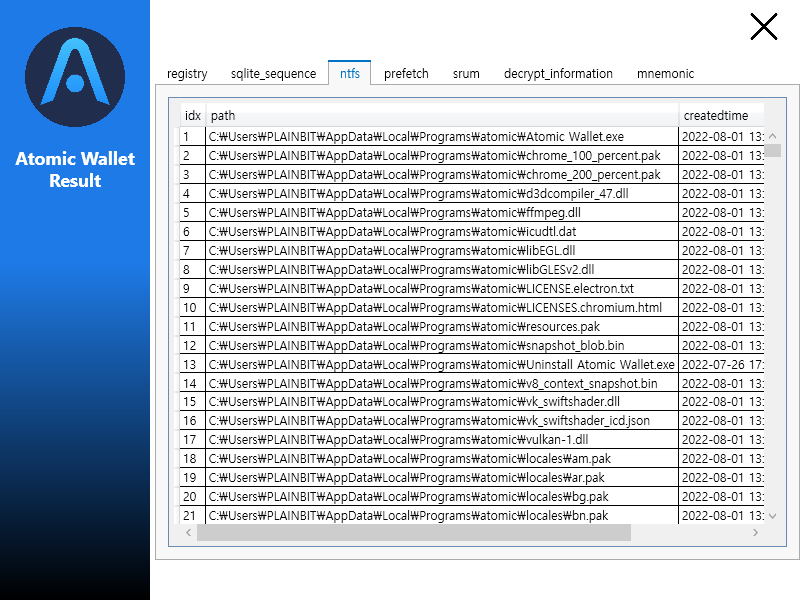
Task: Click the Atomic Wallet Result title text
Action: pyautogui.click(x=75, y=169)
